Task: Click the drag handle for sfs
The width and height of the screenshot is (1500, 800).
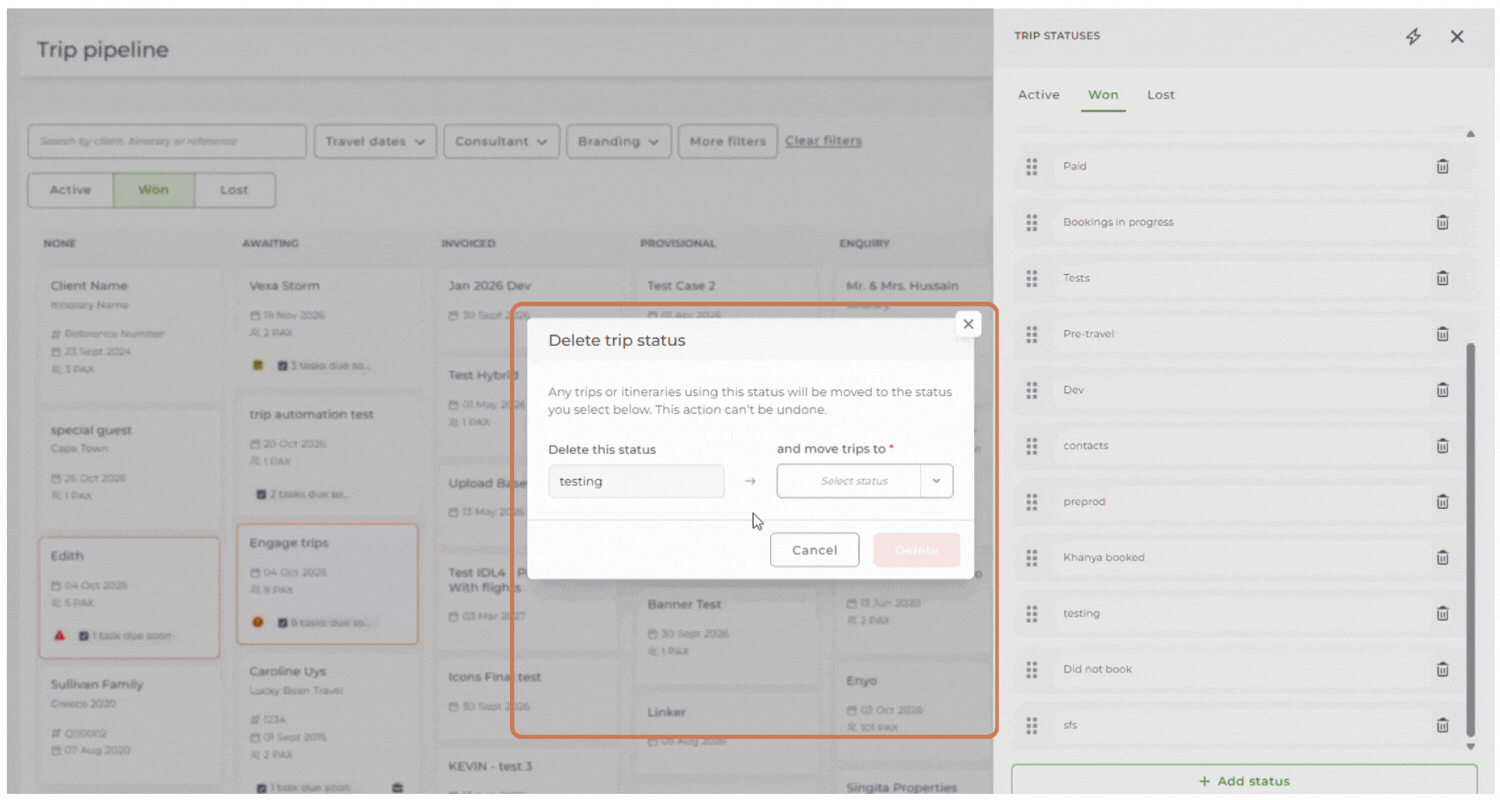Action: pyautogui.click(x=1032, y=726)
